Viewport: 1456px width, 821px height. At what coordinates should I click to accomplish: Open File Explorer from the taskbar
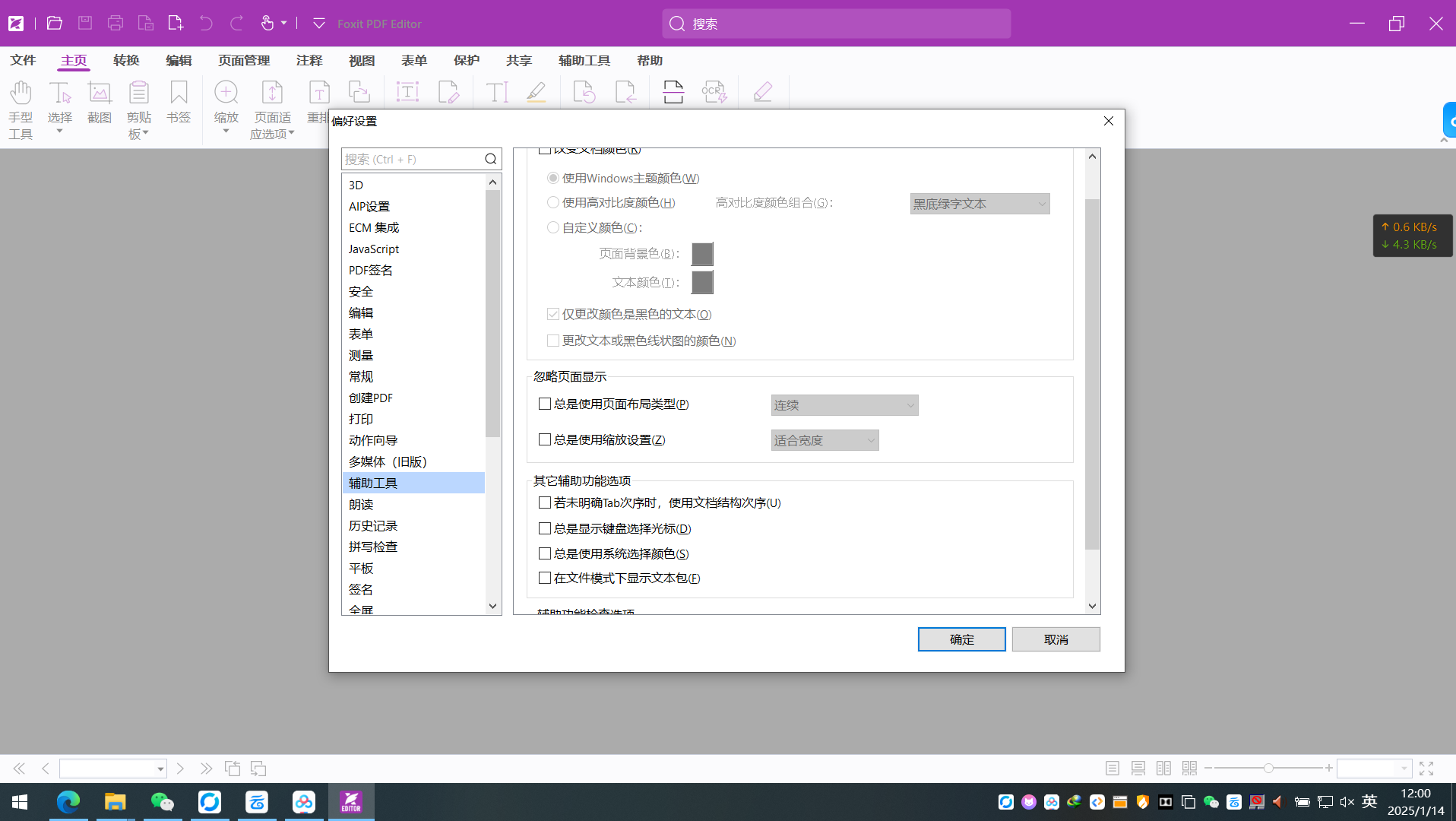[116, 802]
